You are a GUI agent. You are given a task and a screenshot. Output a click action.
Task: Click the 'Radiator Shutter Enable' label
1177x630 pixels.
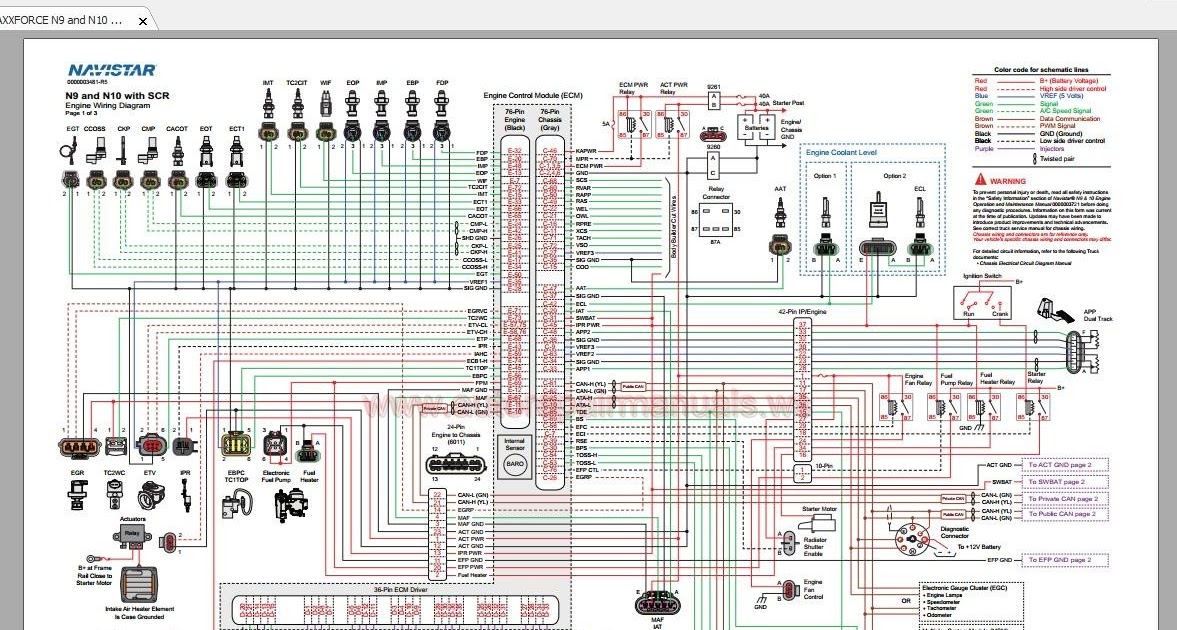pos(814,547)
